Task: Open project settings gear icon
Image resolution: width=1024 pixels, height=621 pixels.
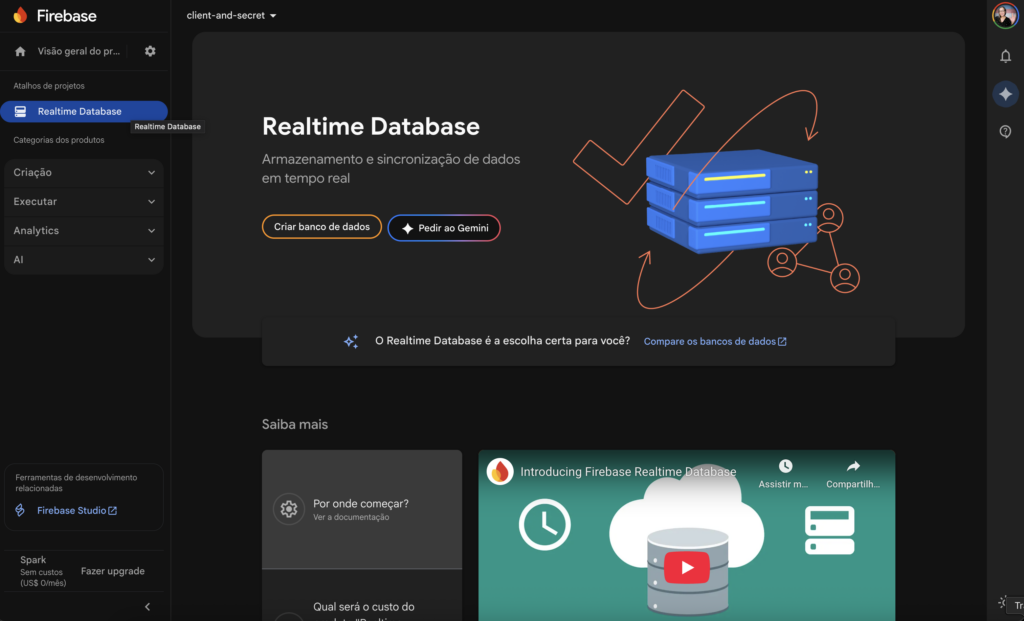Action: click(x=150, y=51)
